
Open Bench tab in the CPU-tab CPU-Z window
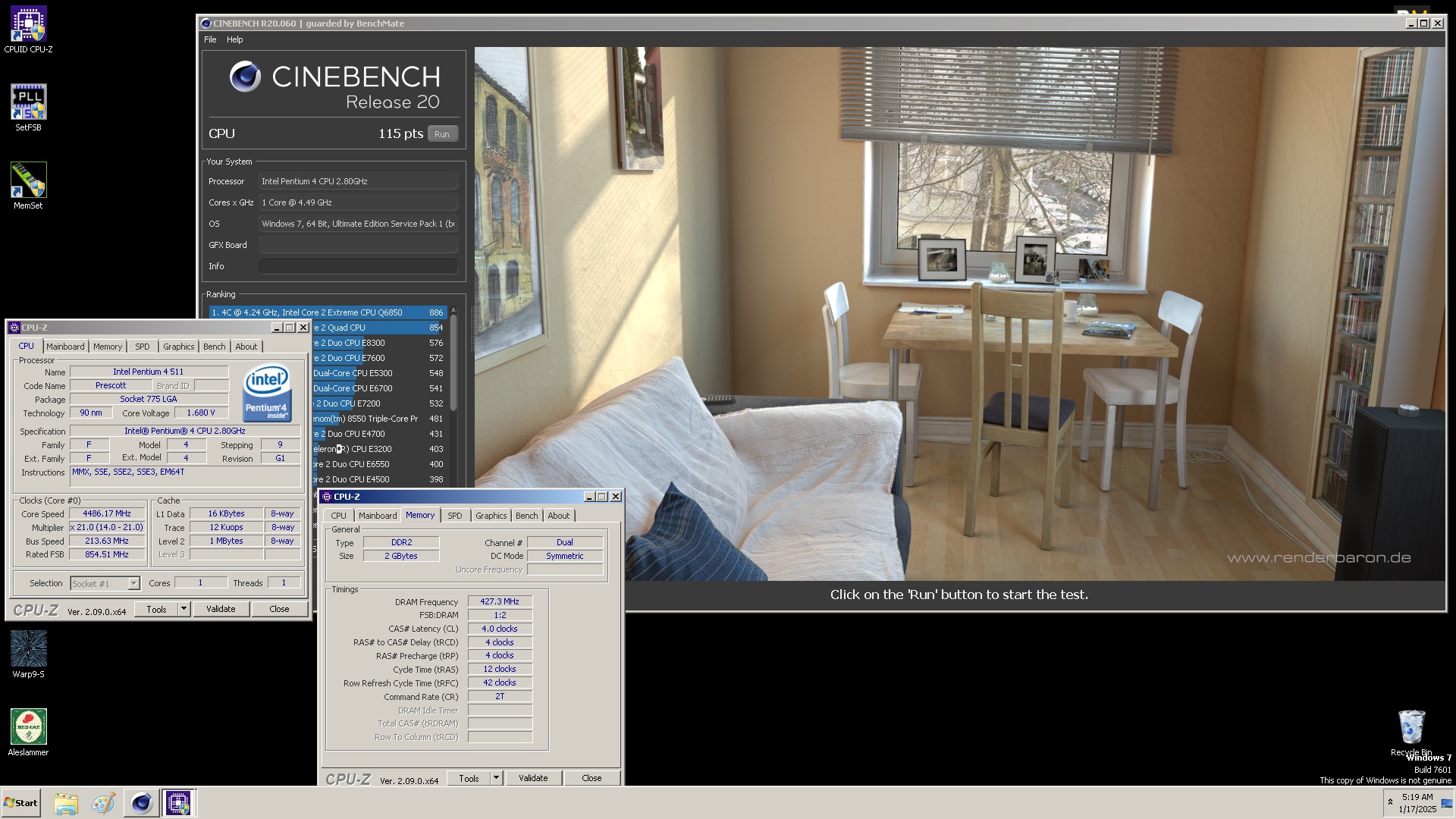click(215, 347)
